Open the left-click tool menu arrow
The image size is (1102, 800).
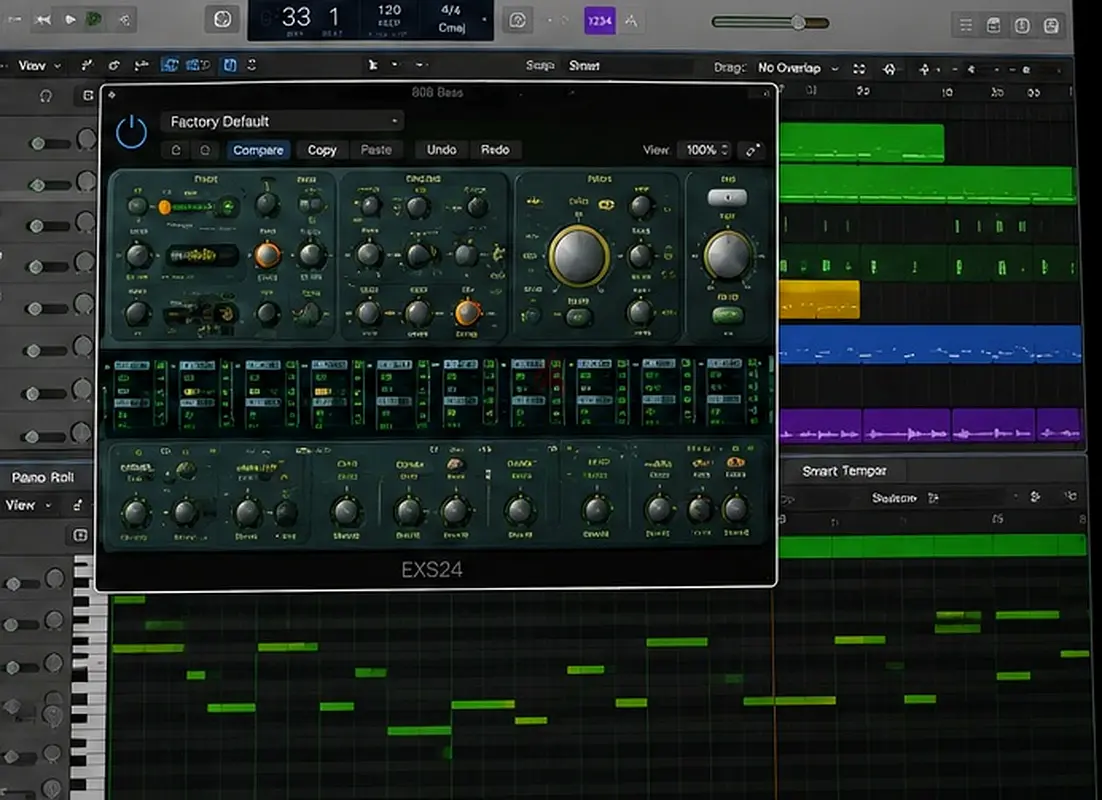point(394,65)
